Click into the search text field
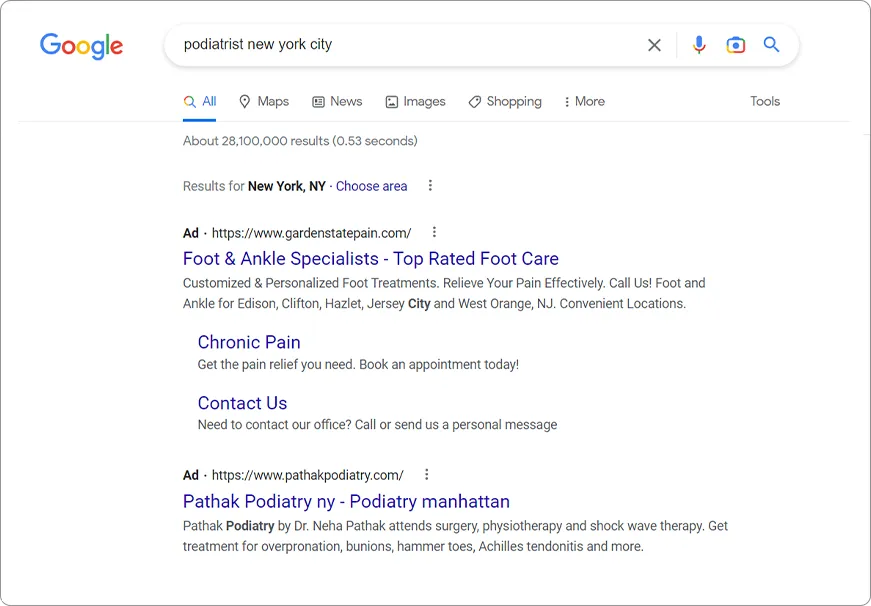This screenshot has height=606, width=871. point(400,45)
